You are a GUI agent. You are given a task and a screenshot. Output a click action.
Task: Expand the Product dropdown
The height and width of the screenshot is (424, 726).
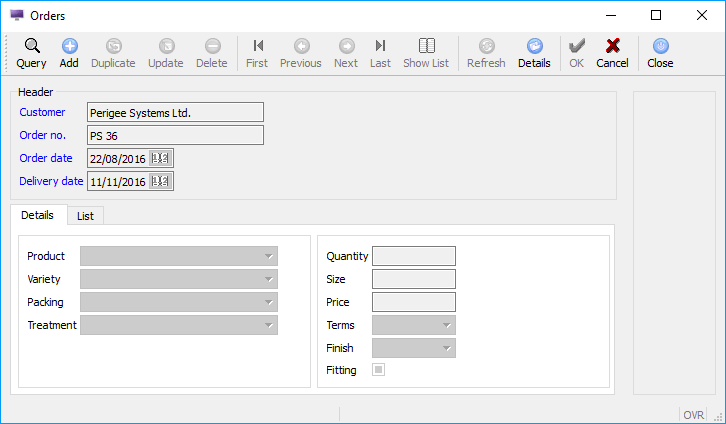click(268, 256)
